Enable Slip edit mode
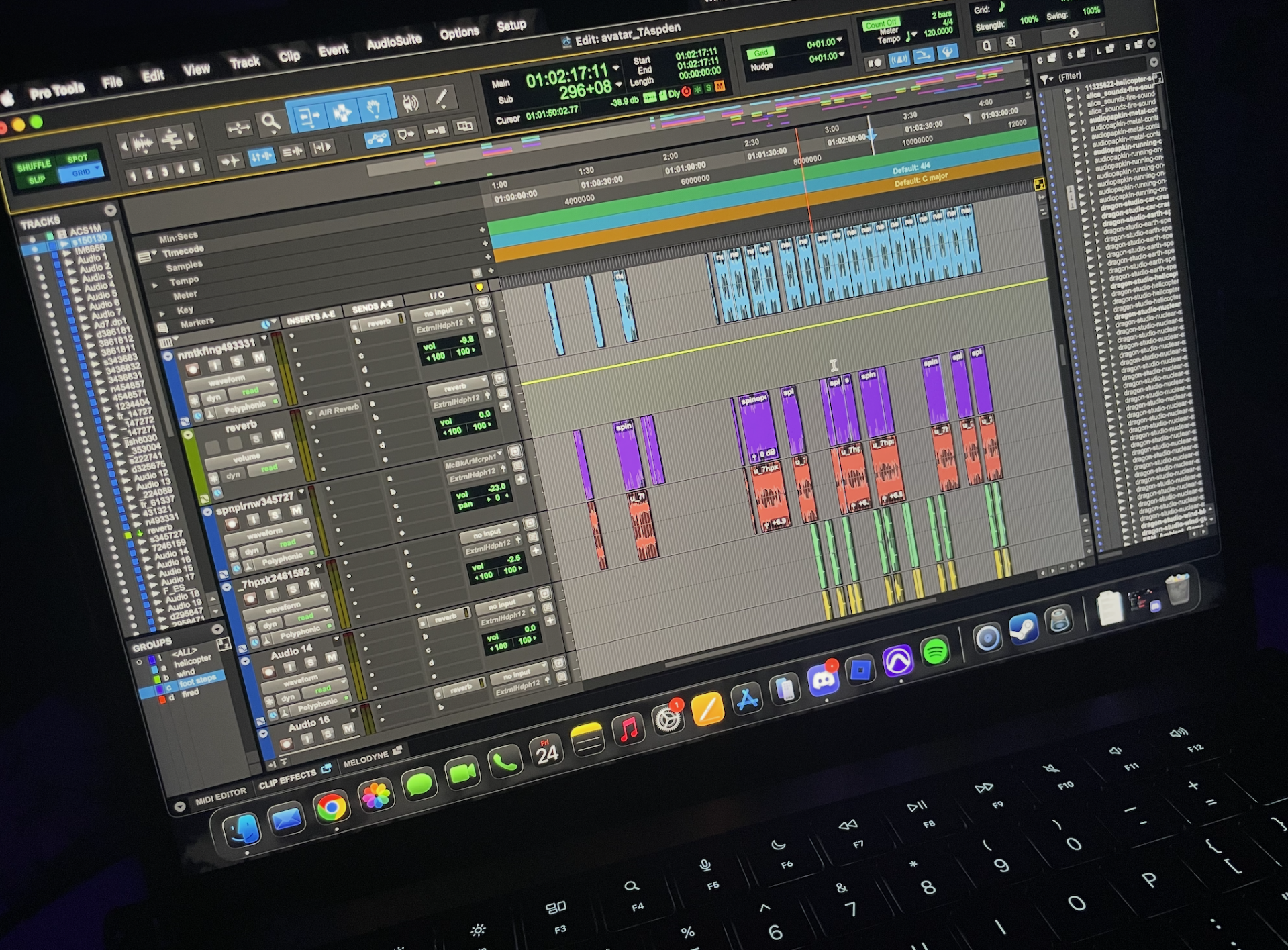Screen dimensions: 1288x950 coord(37,180)
